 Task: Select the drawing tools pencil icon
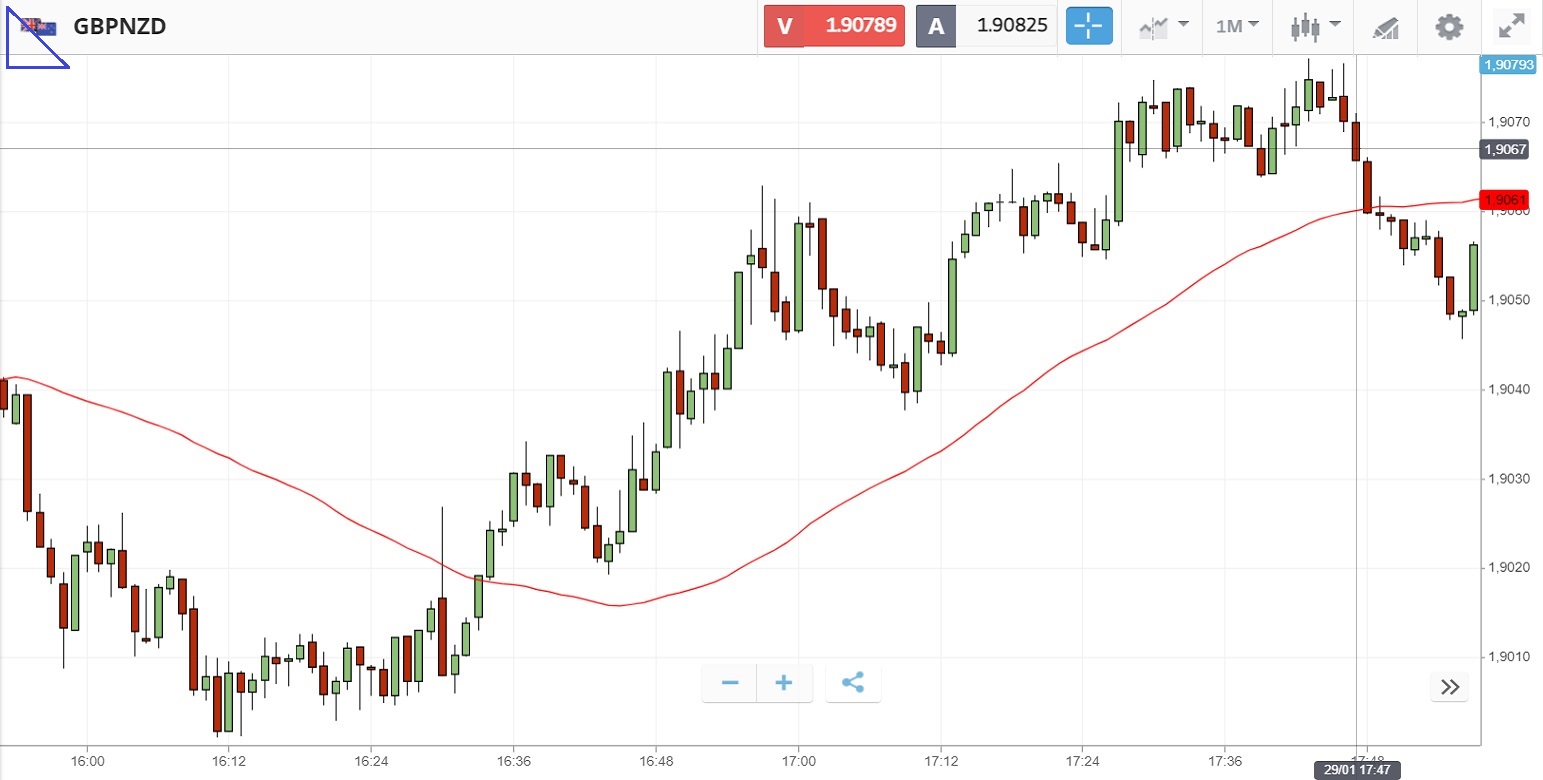click(1385, 27)
